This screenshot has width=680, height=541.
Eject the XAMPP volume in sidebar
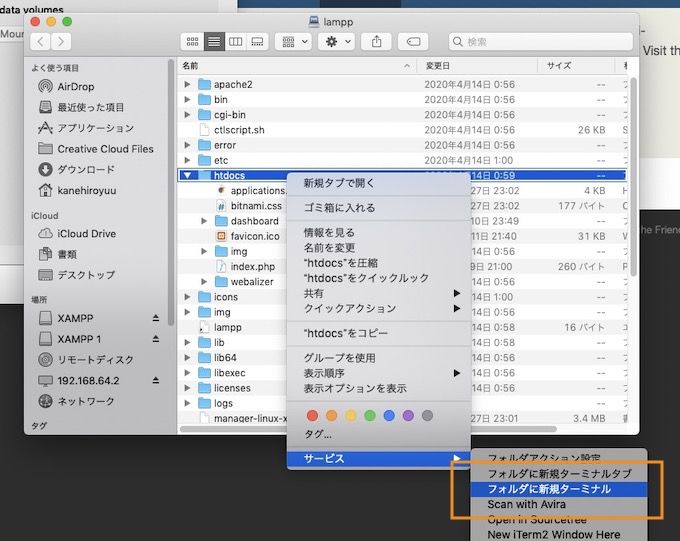pyautogui.click(x=155, y=318)
